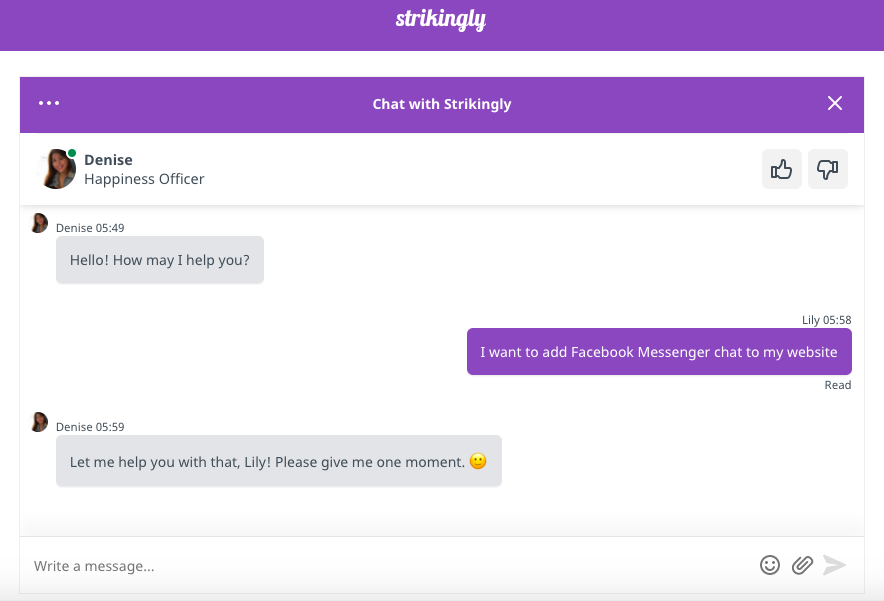Click Denise's profile photo in header
This screenshot has width=884, height=601.
pos(56,169)
